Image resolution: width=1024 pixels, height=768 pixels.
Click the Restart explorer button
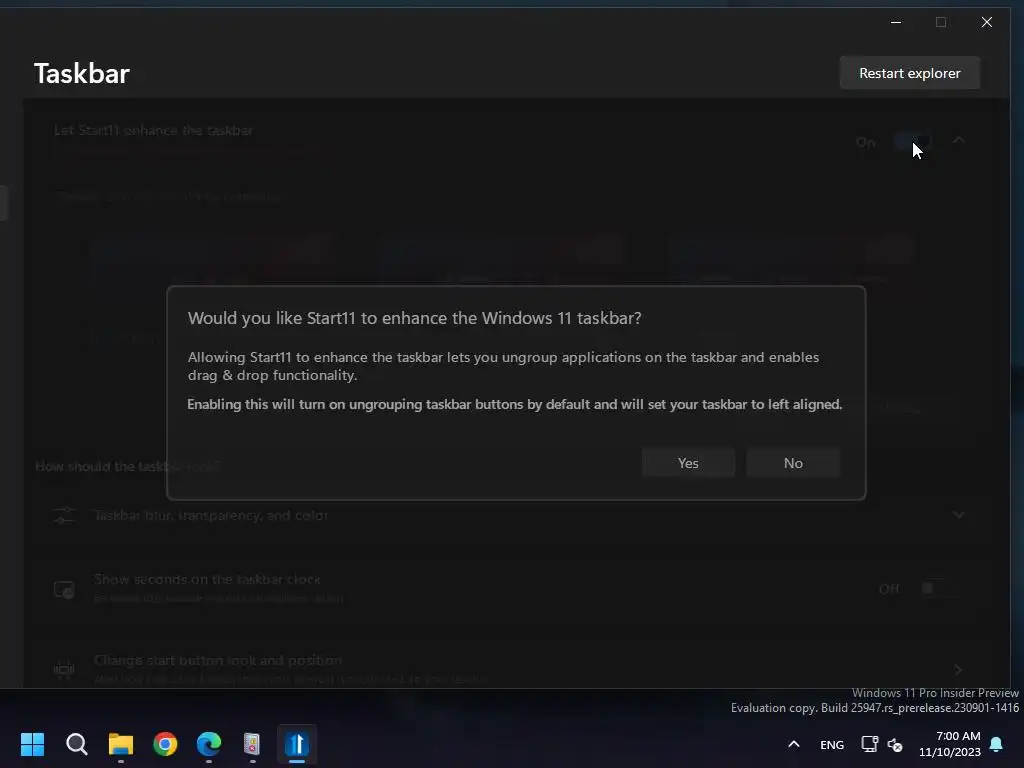pos(910,73)
